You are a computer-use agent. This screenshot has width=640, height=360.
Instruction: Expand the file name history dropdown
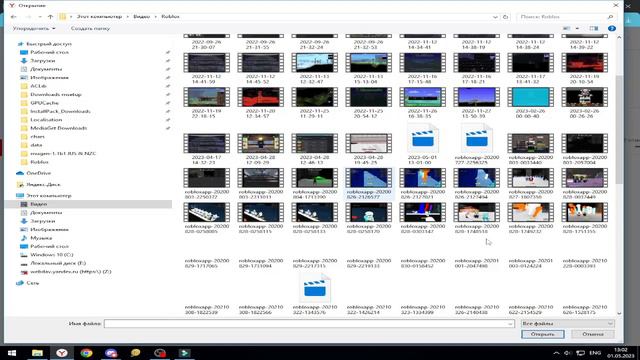(x=510, y=324)
